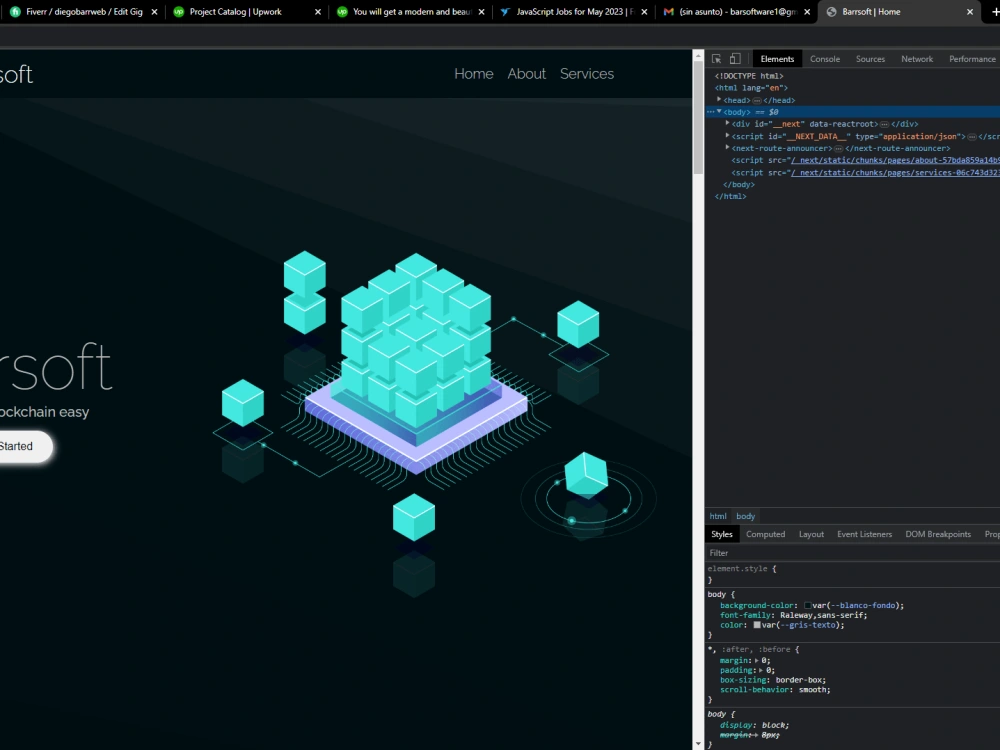
Task: Expand the __NEXT_DATA__ script node
Action: (x=727, y=136)
